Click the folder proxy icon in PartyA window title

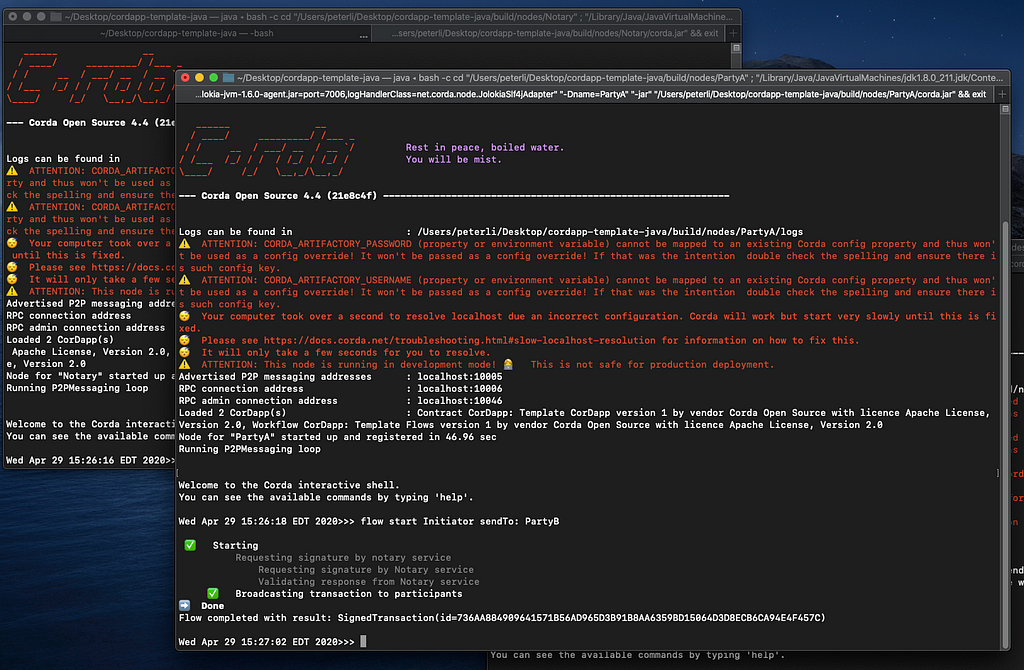click(228, 78)
